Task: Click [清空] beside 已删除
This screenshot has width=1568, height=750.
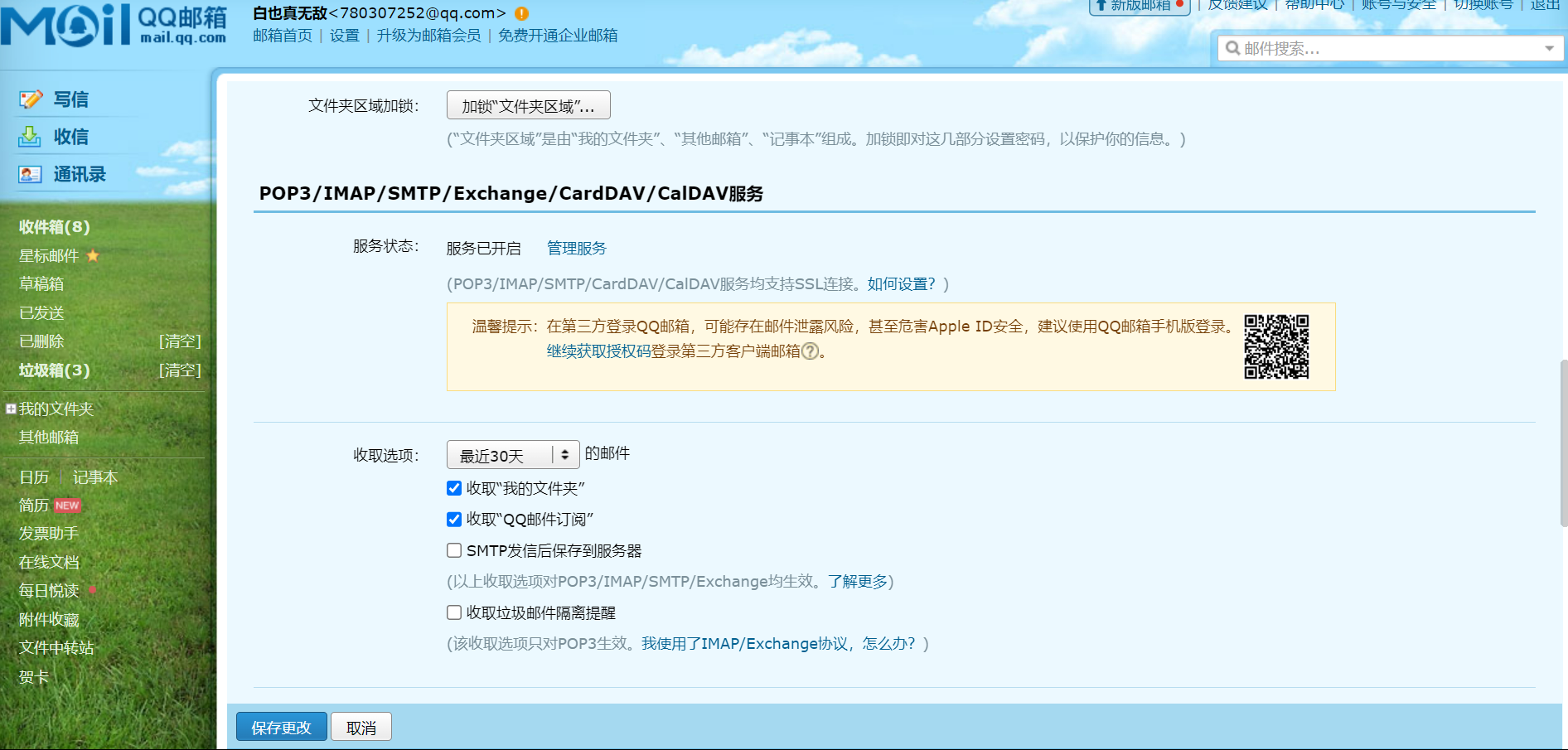Action: 180,341
